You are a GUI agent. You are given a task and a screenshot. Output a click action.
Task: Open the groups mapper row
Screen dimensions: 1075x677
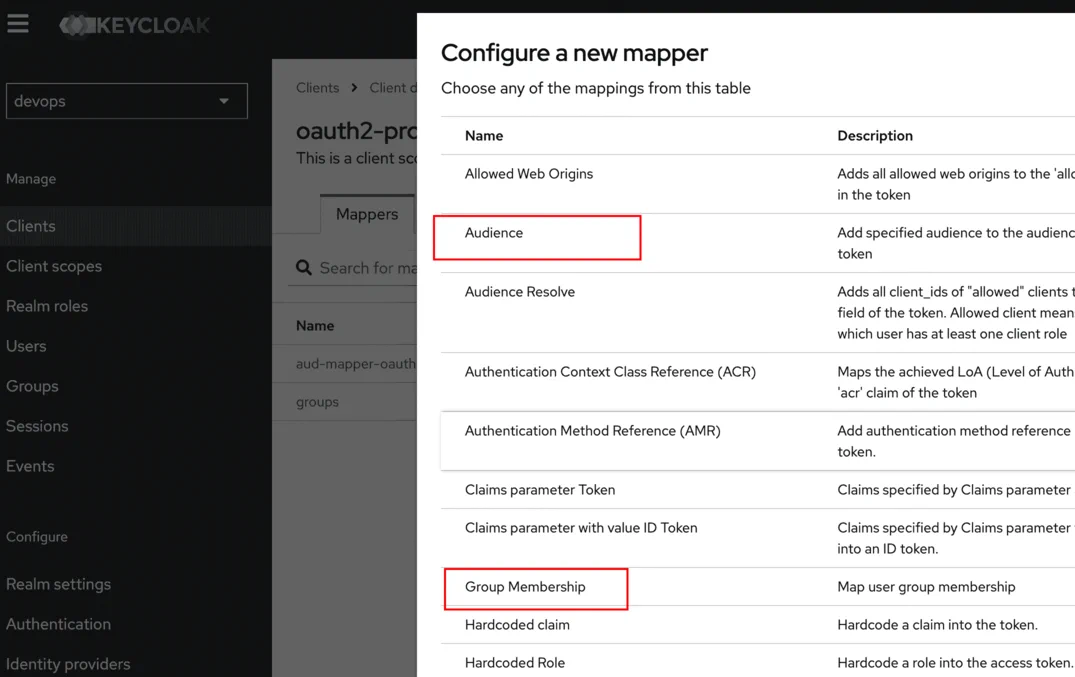click(x=318, y=402)
